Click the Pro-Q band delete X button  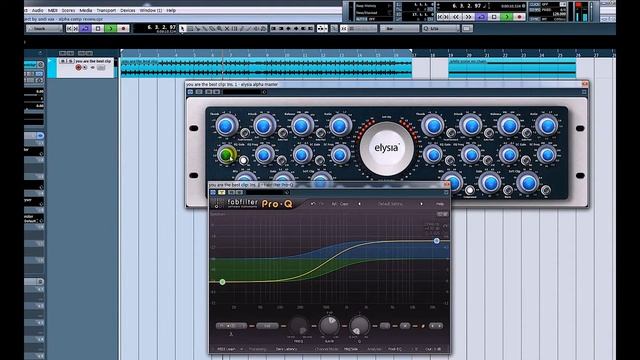[x=404, y=326]
